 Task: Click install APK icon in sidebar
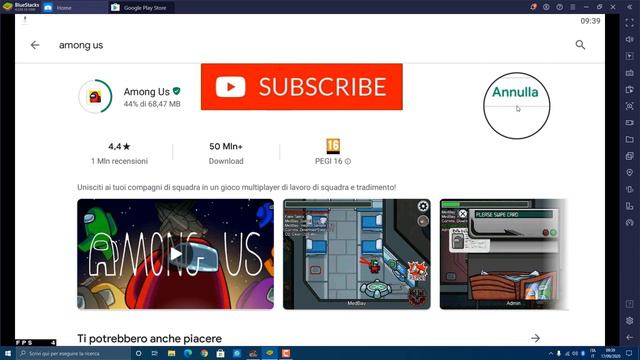point(629,89)
